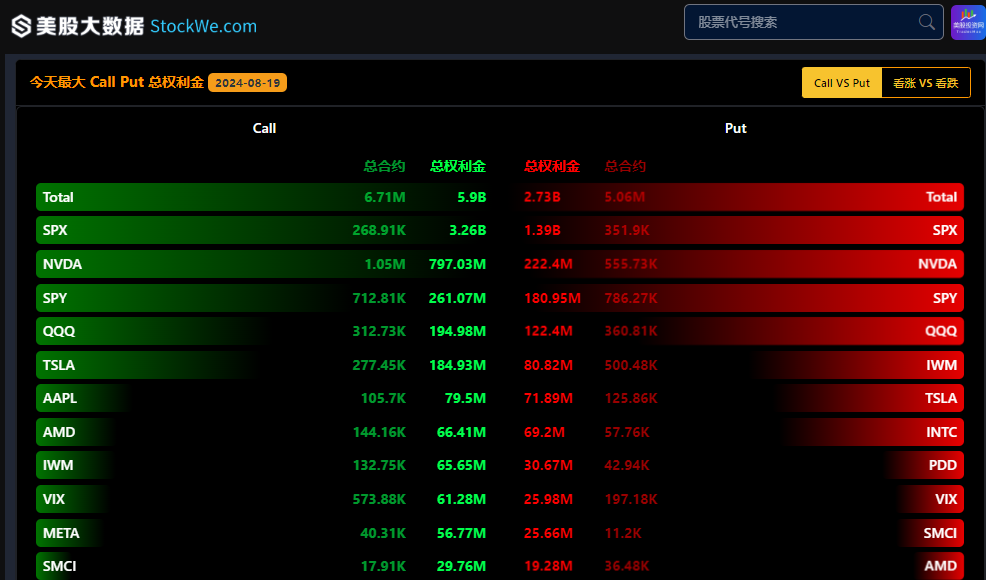
Task: Click the put premium value 80.82M
Action: [x=548, y=365]
